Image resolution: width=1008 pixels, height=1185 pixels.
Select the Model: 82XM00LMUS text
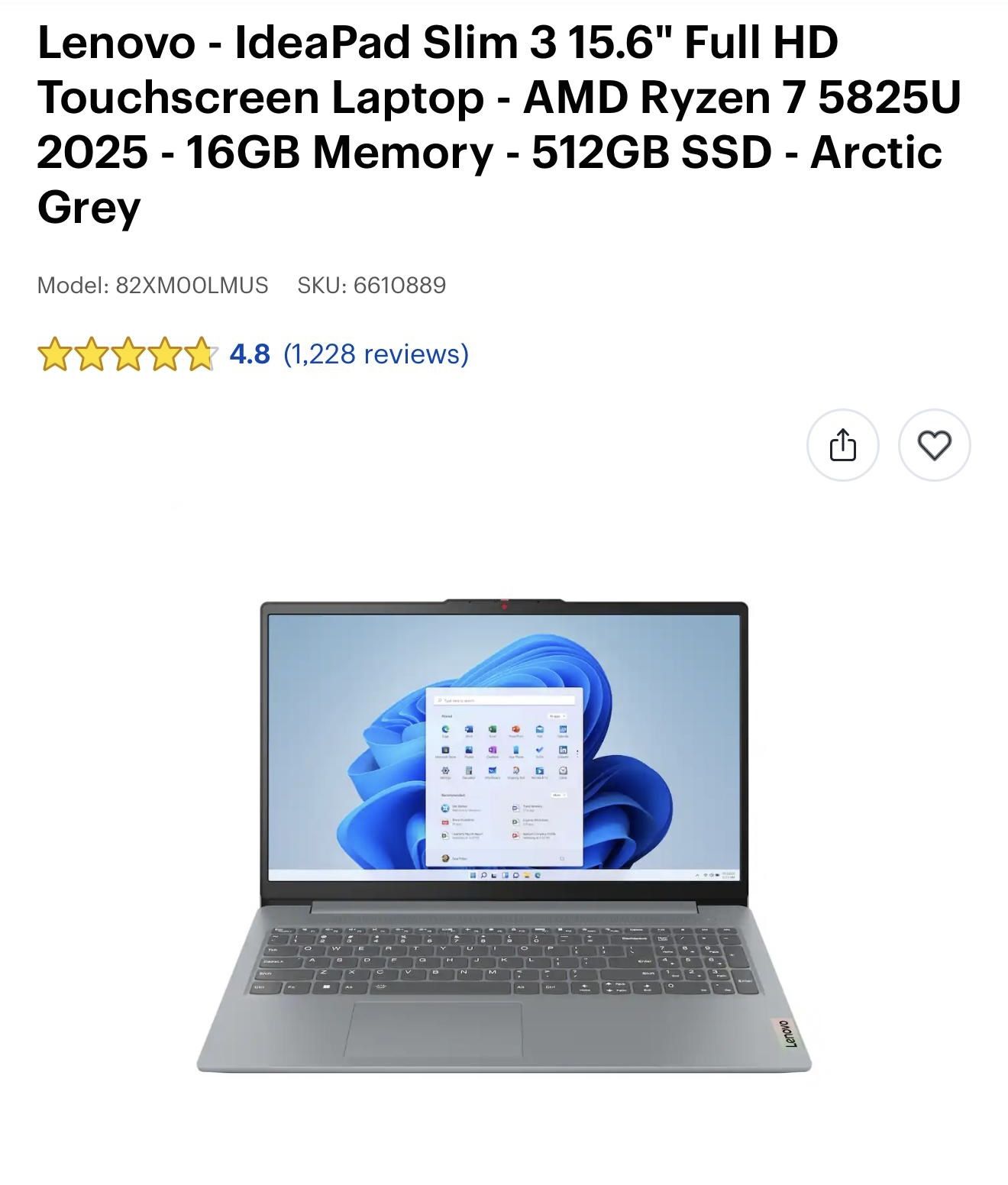[153, 286]
